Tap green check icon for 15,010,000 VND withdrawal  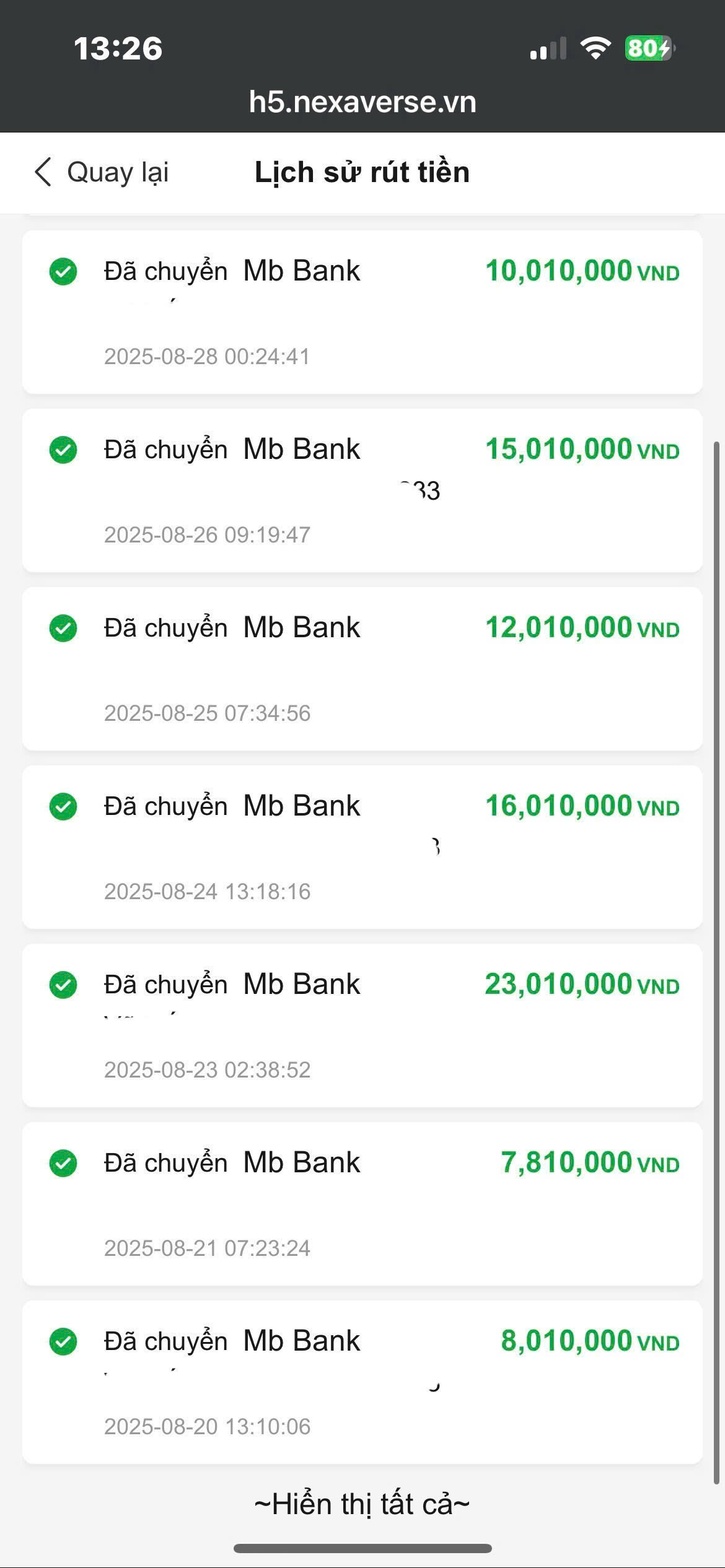[63, 450]
